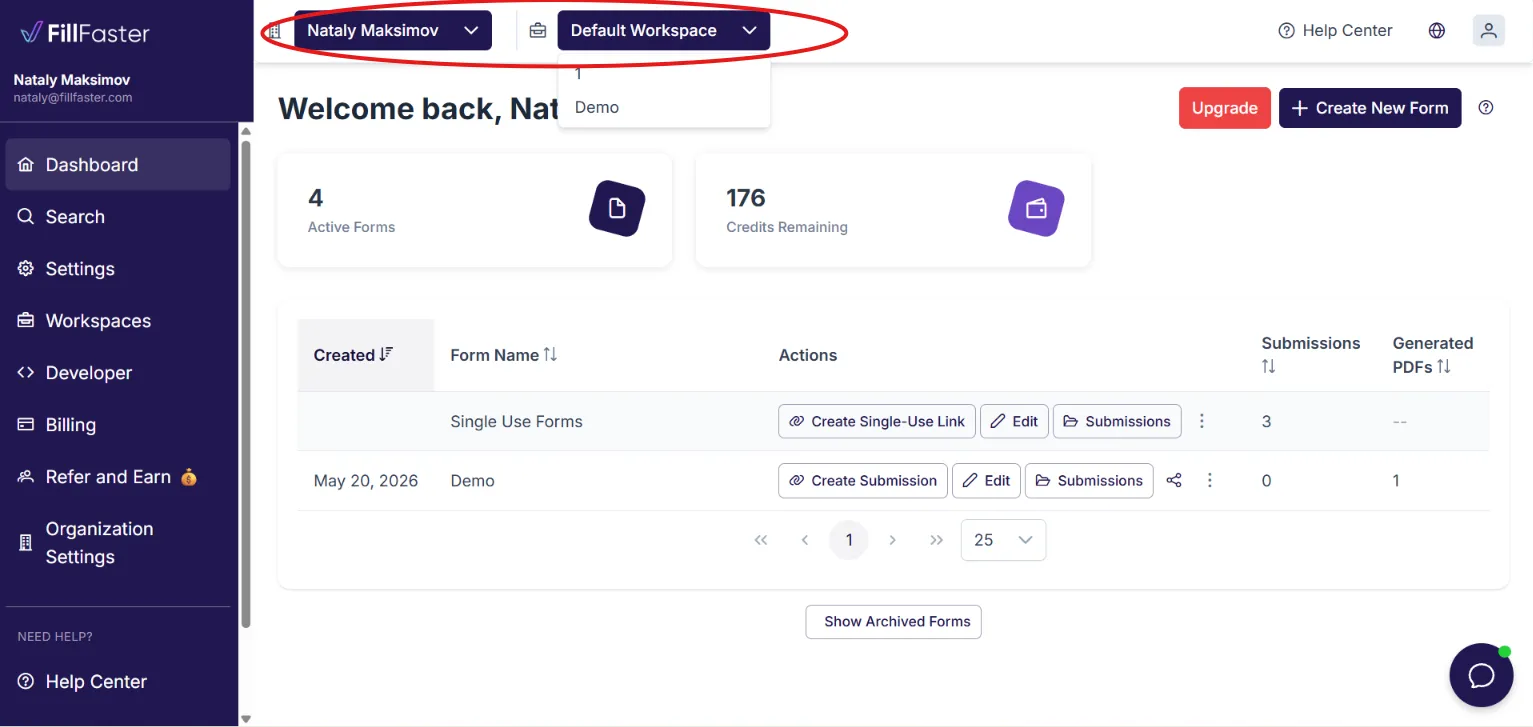Screen dimensions: 1533x727
Task: Expand the Nataly Maksimov organization dropdown
Action: [393, 30]
